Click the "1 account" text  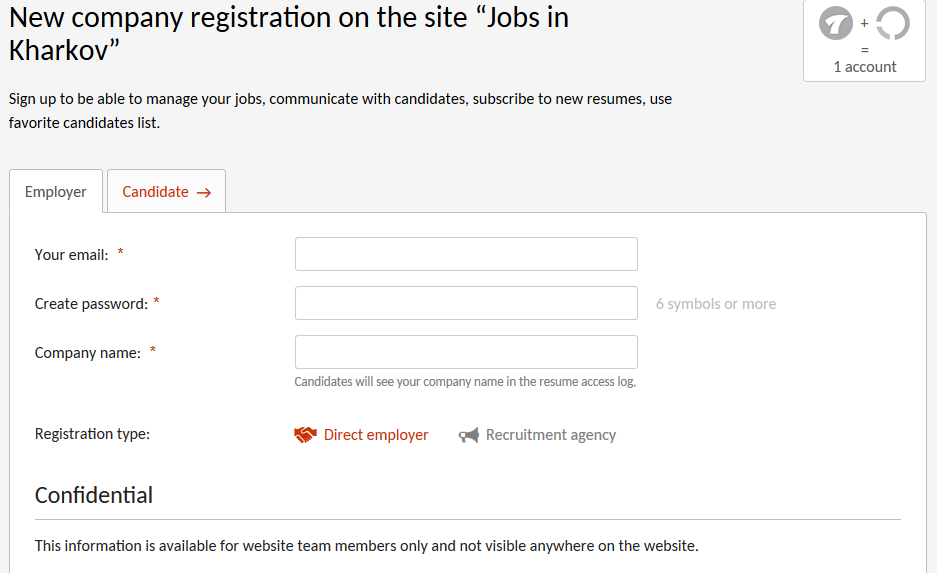(x=865, y=67)
